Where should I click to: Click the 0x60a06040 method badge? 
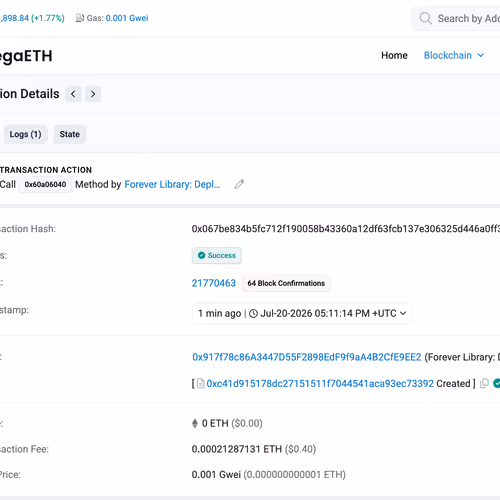pos(45,184)
